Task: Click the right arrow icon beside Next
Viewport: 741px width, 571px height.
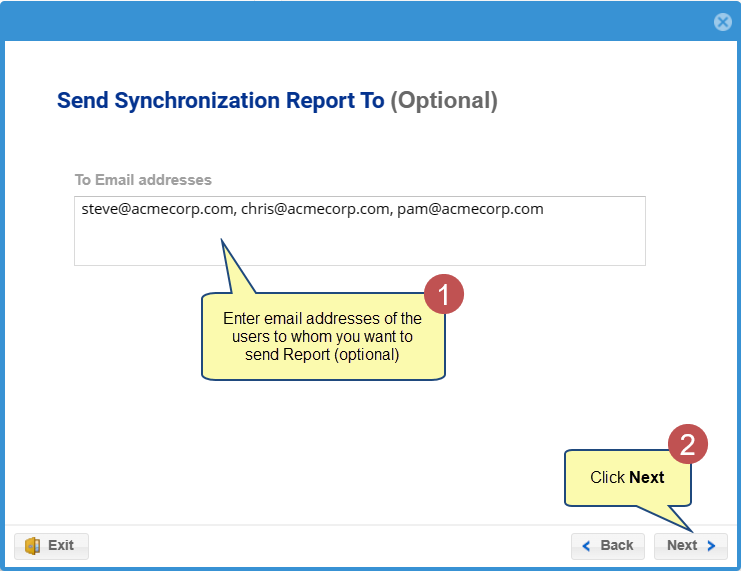Action: coord(711,546)
